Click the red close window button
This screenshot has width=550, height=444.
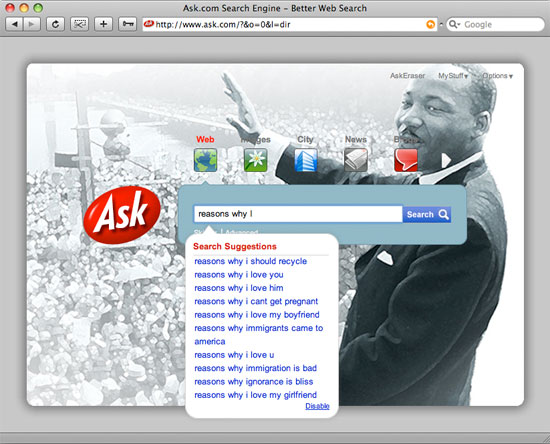tap(10, 8)
